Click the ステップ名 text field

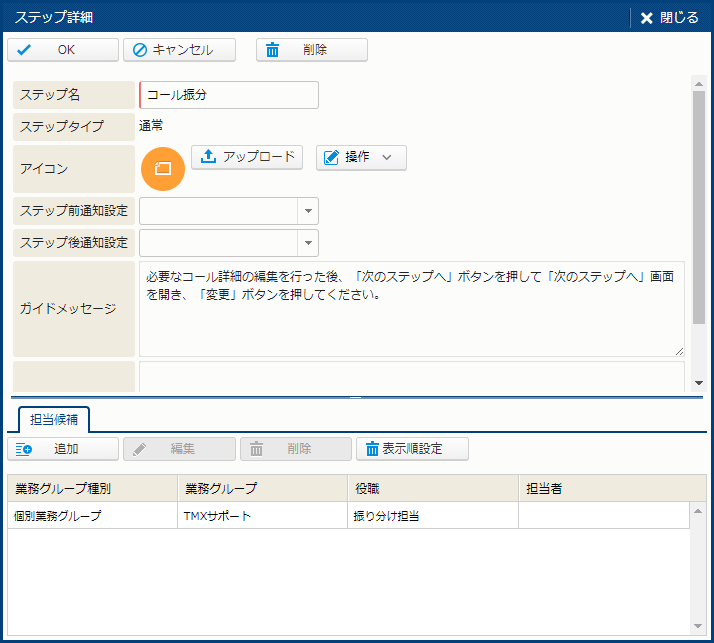click(229, 95)
